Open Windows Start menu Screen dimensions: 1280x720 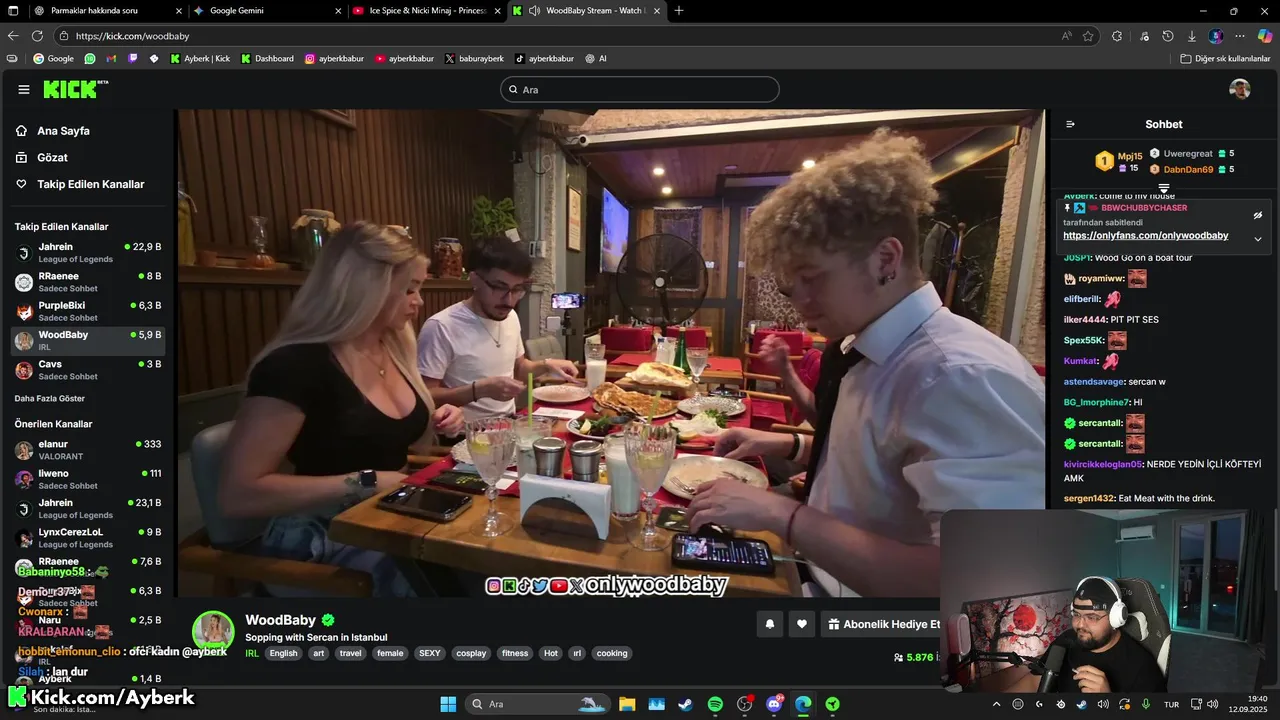[x=447, y=704]
